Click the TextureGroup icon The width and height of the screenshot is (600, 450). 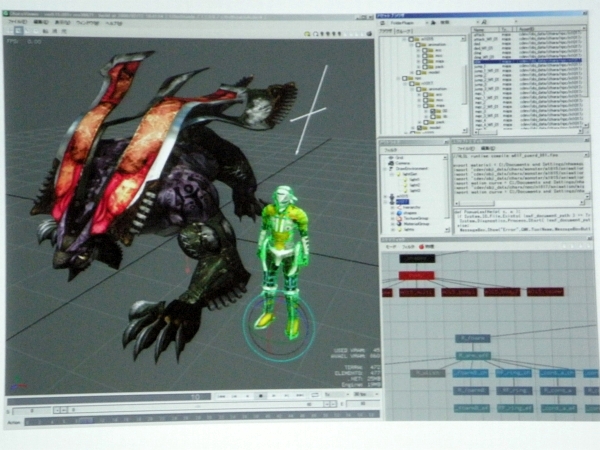[399, 218]
